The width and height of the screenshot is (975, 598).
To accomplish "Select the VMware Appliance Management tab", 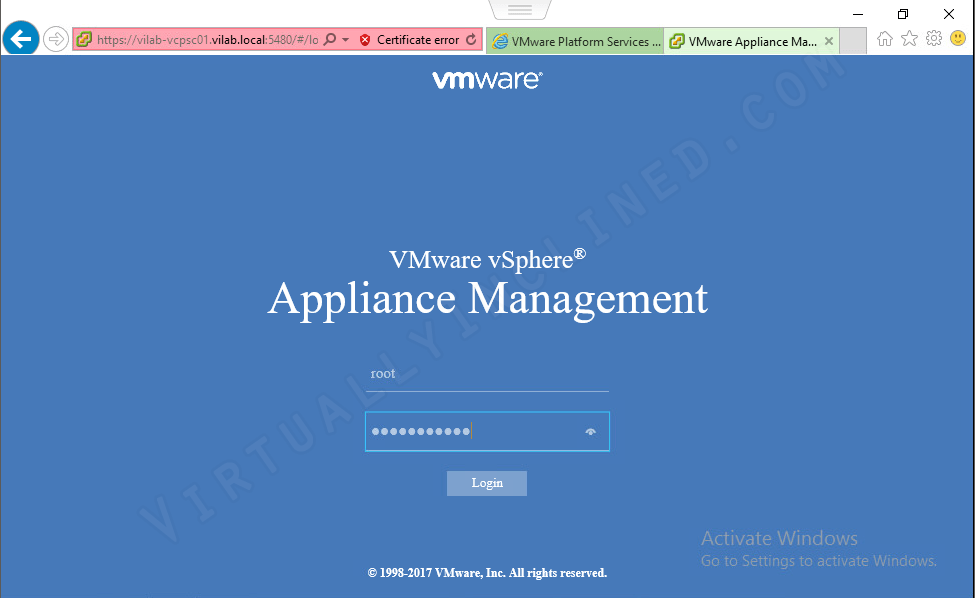I will (745, 41).
